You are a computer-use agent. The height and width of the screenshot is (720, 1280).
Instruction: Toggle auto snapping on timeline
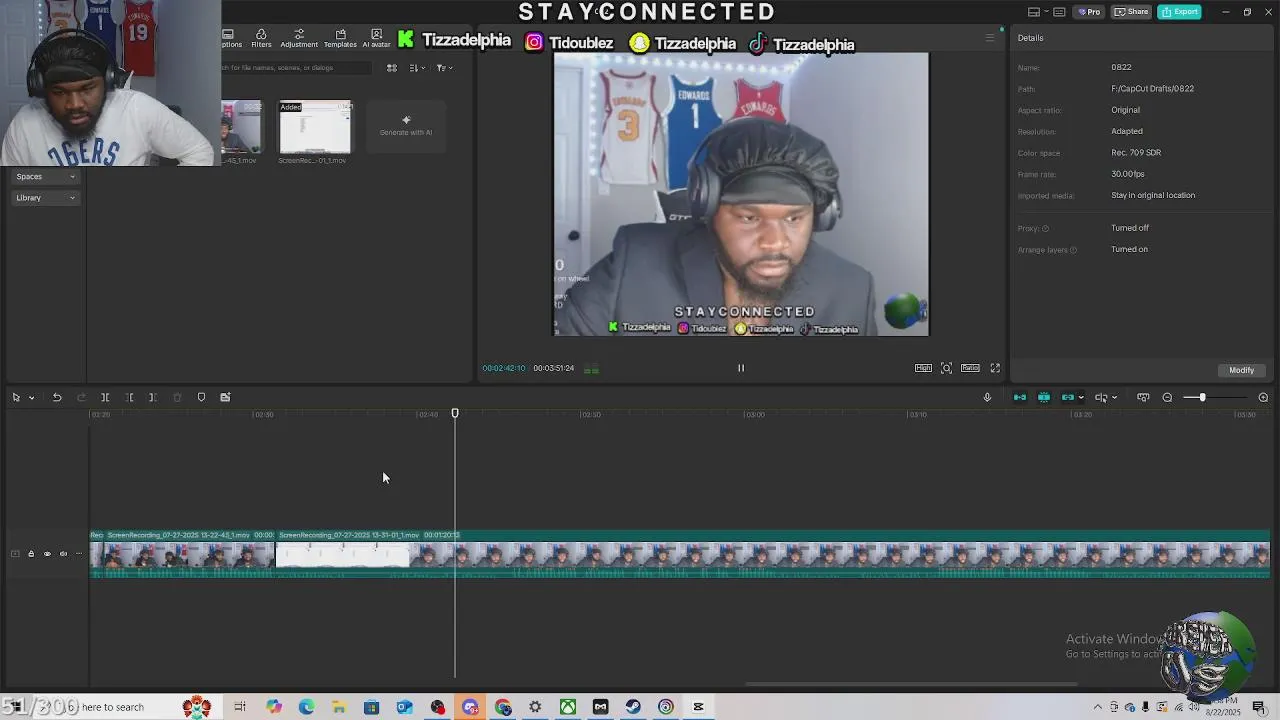click(x=1044, y=398)
